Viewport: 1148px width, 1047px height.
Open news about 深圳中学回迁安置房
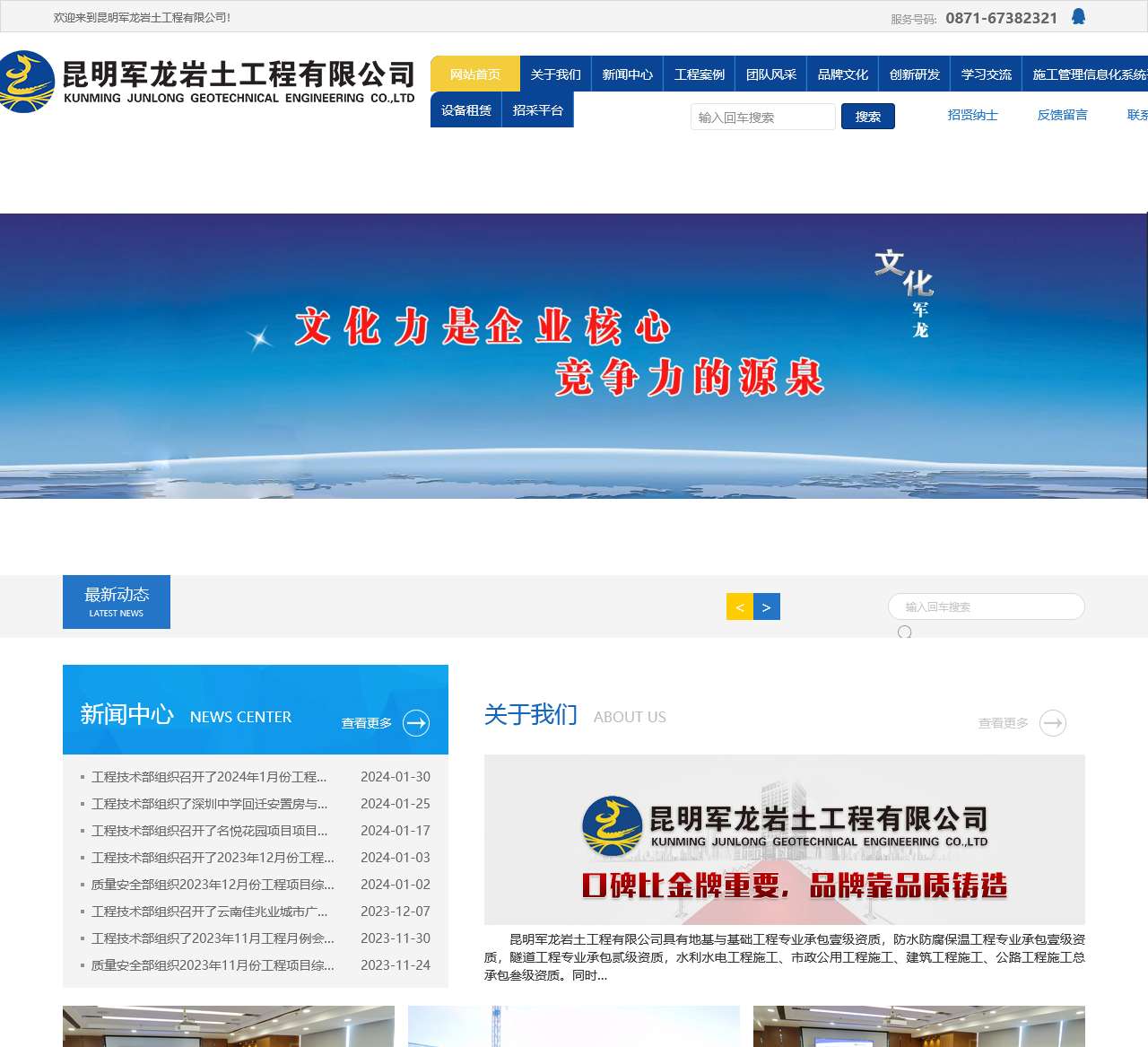210,804
